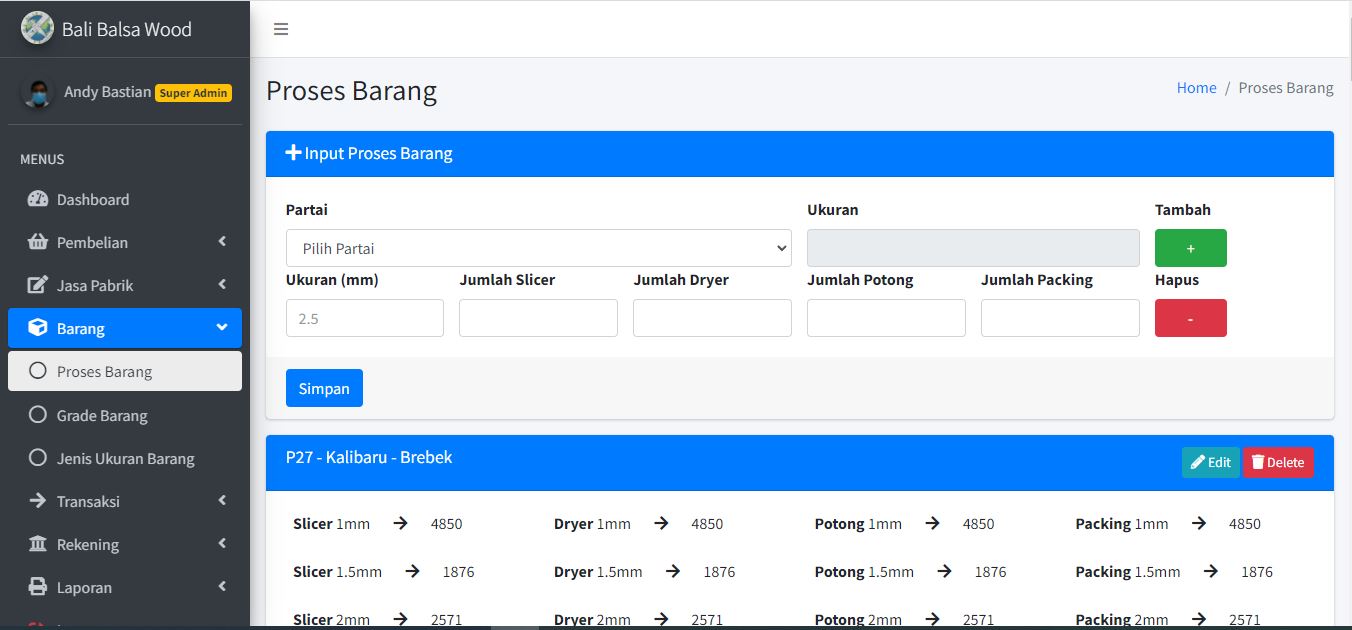This screenshot has width=1352, height=630.
Task: Click the Transaksi arrow icon
Action: coord(38,501)
